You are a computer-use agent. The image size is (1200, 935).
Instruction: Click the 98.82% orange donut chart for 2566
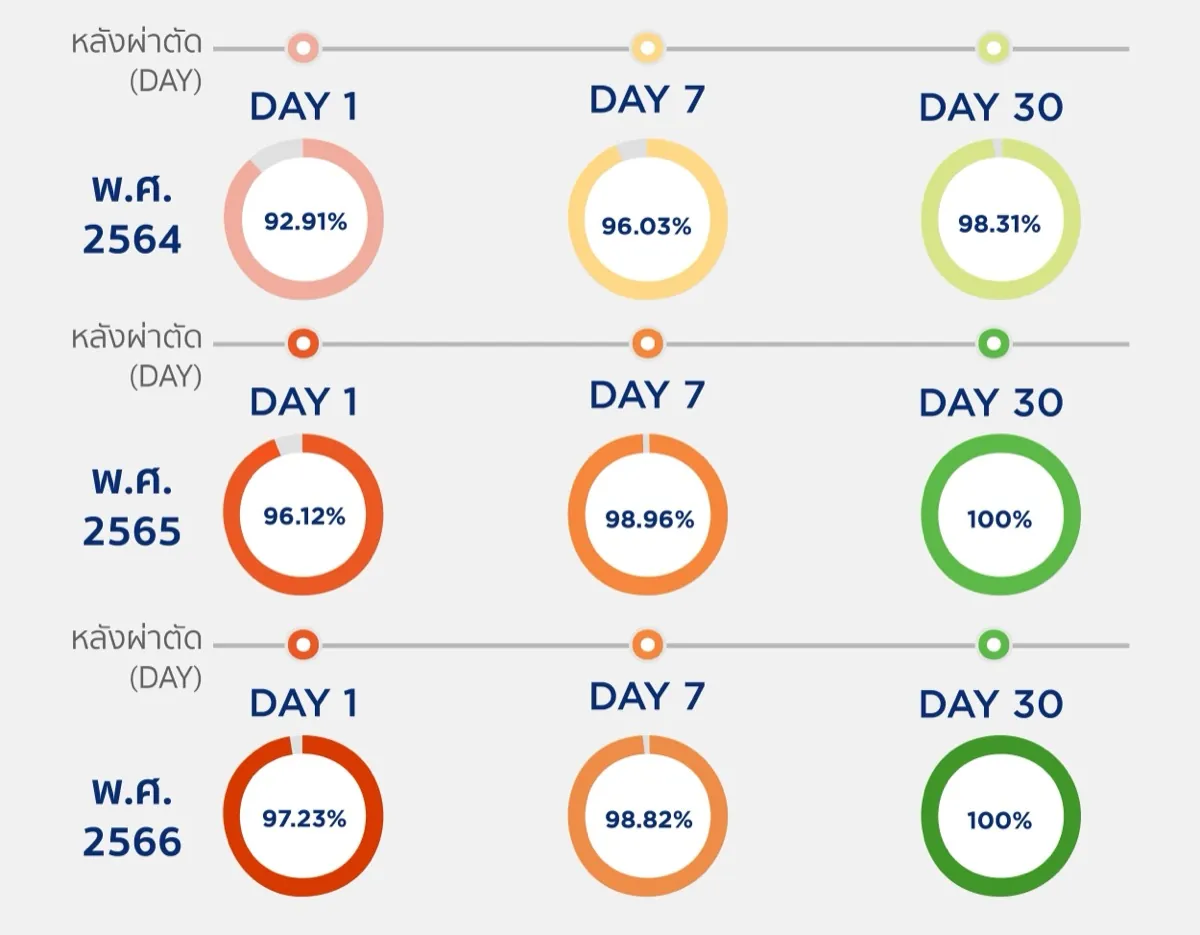pos(647,817)
